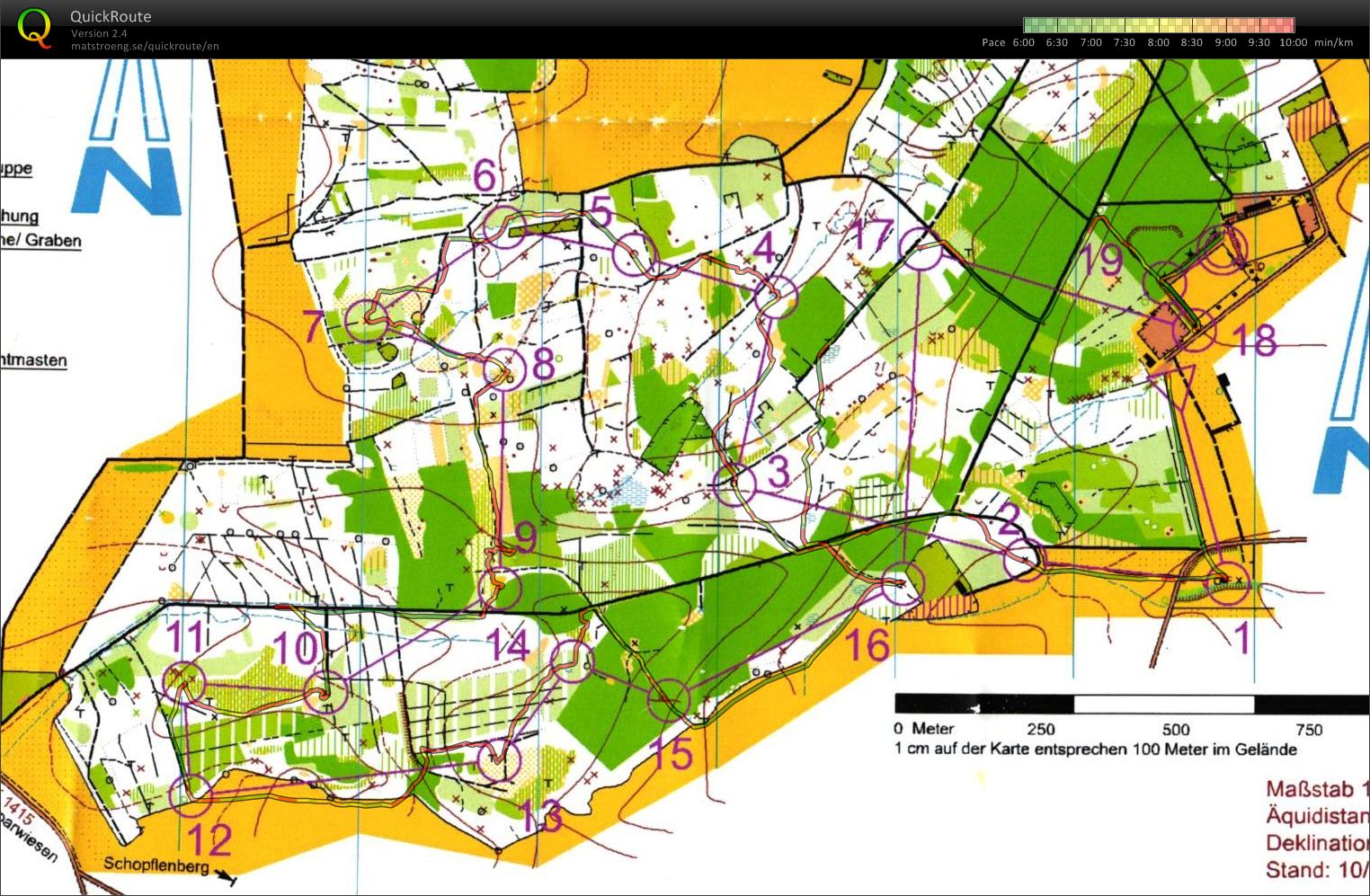The image size is (1370, 896).
Task: Select control circle 12 on the map
Action: pyautogui.click(x=191, y=794)
